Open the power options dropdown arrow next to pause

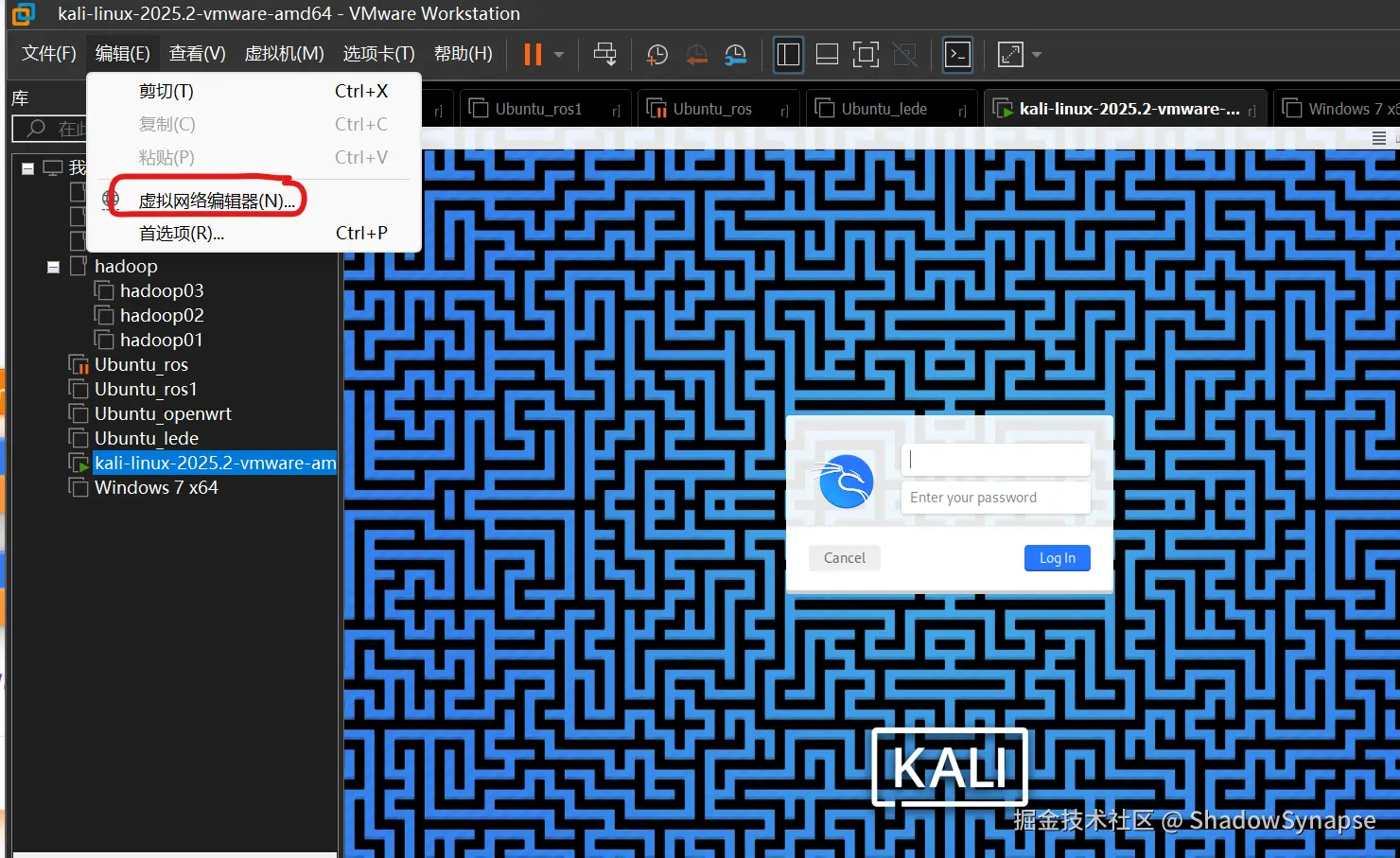pos(559,55)
